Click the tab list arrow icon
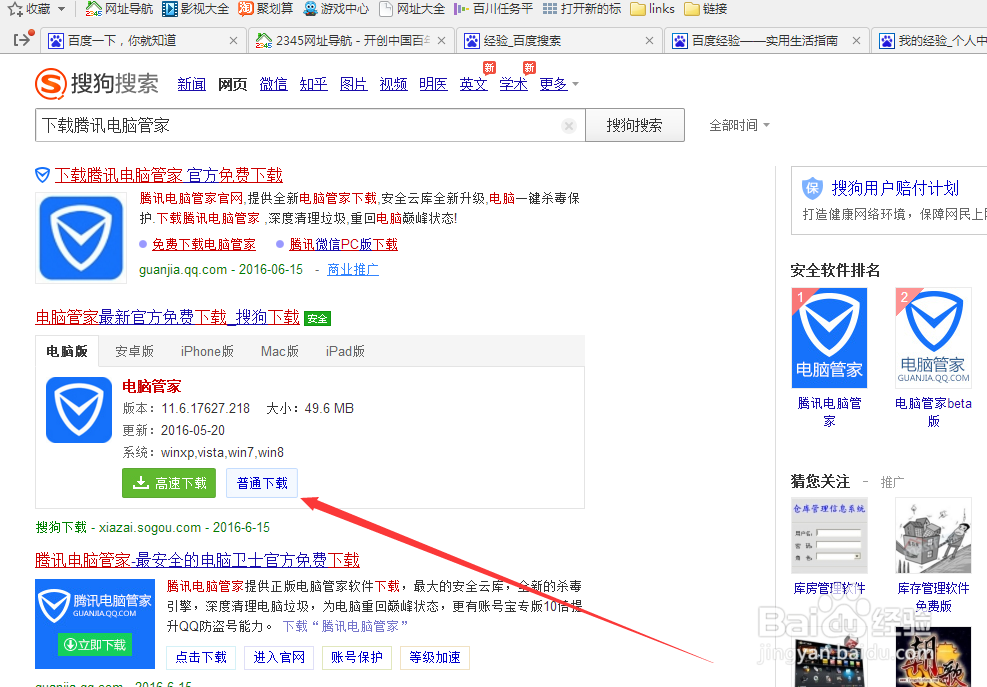987x687 pixels. click(22, 40)
